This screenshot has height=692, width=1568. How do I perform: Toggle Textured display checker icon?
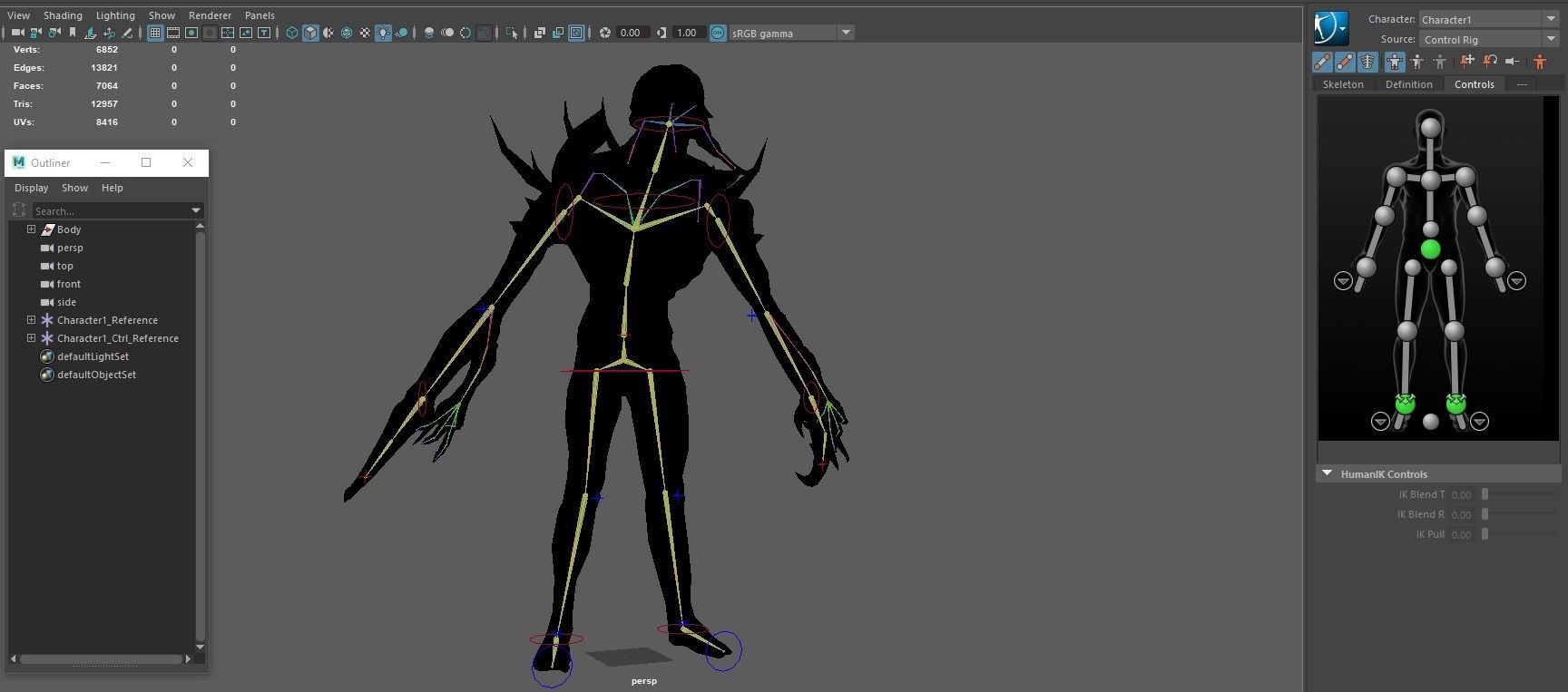click(365, 33)
